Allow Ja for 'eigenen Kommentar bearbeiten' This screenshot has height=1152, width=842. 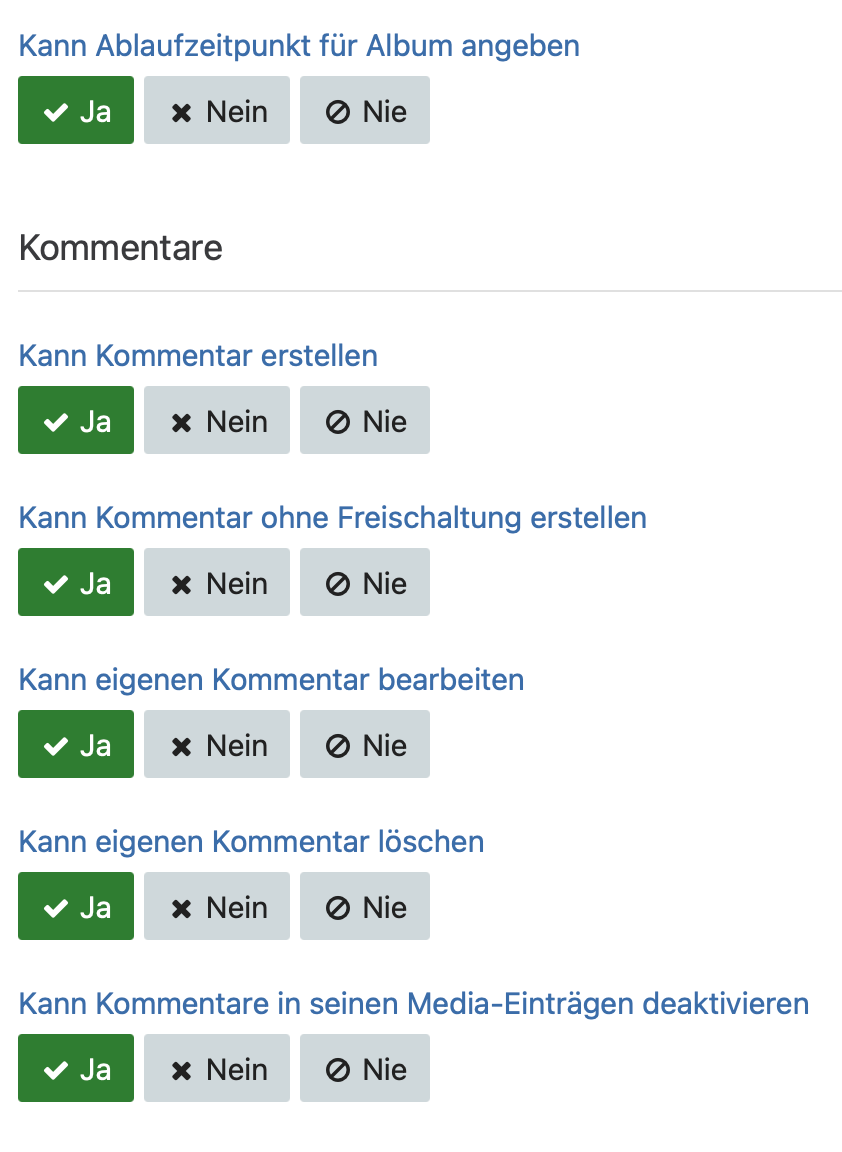76,745
